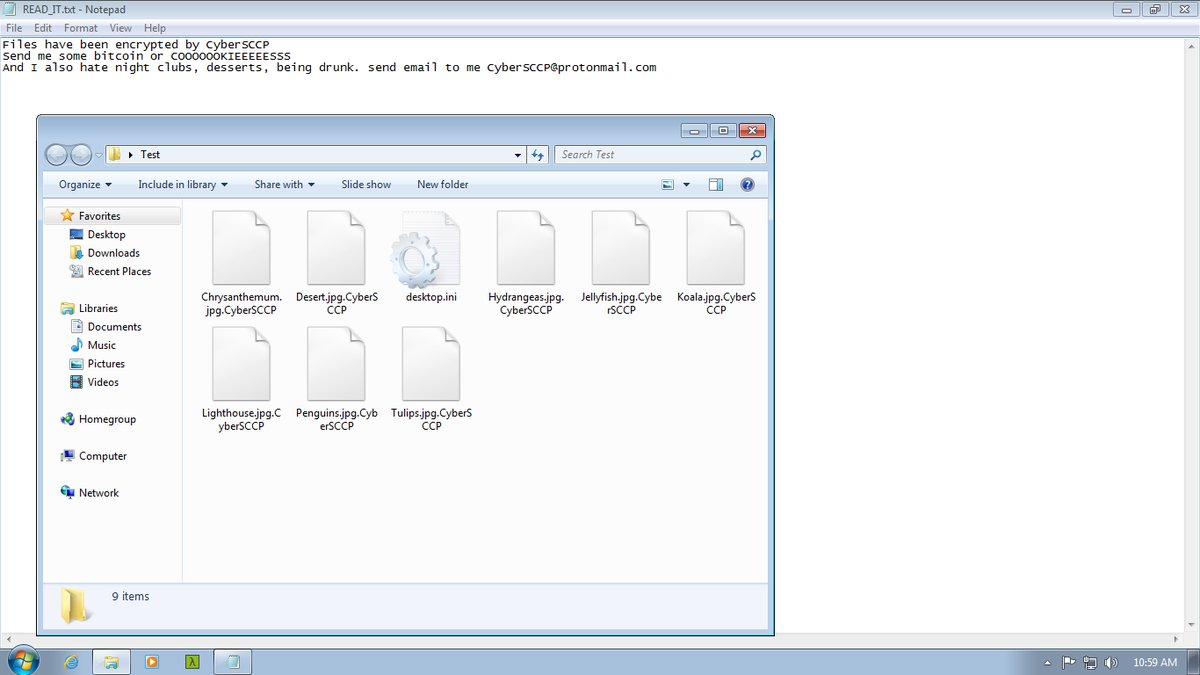Select the Koala.jpg.CyberSCCP file
Viewport: 1200px width, 675px height.
tap(716, 264)
